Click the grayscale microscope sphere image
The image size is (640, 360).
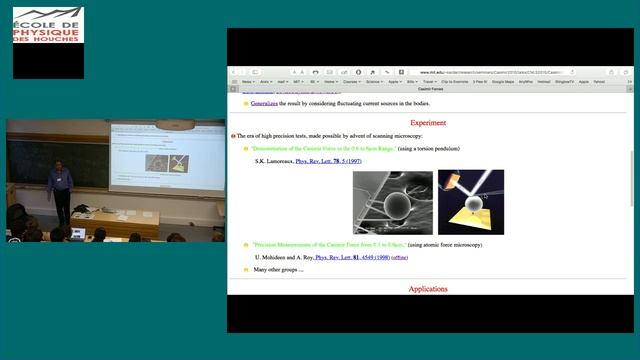pyautogui.click(x=393, y=203)
